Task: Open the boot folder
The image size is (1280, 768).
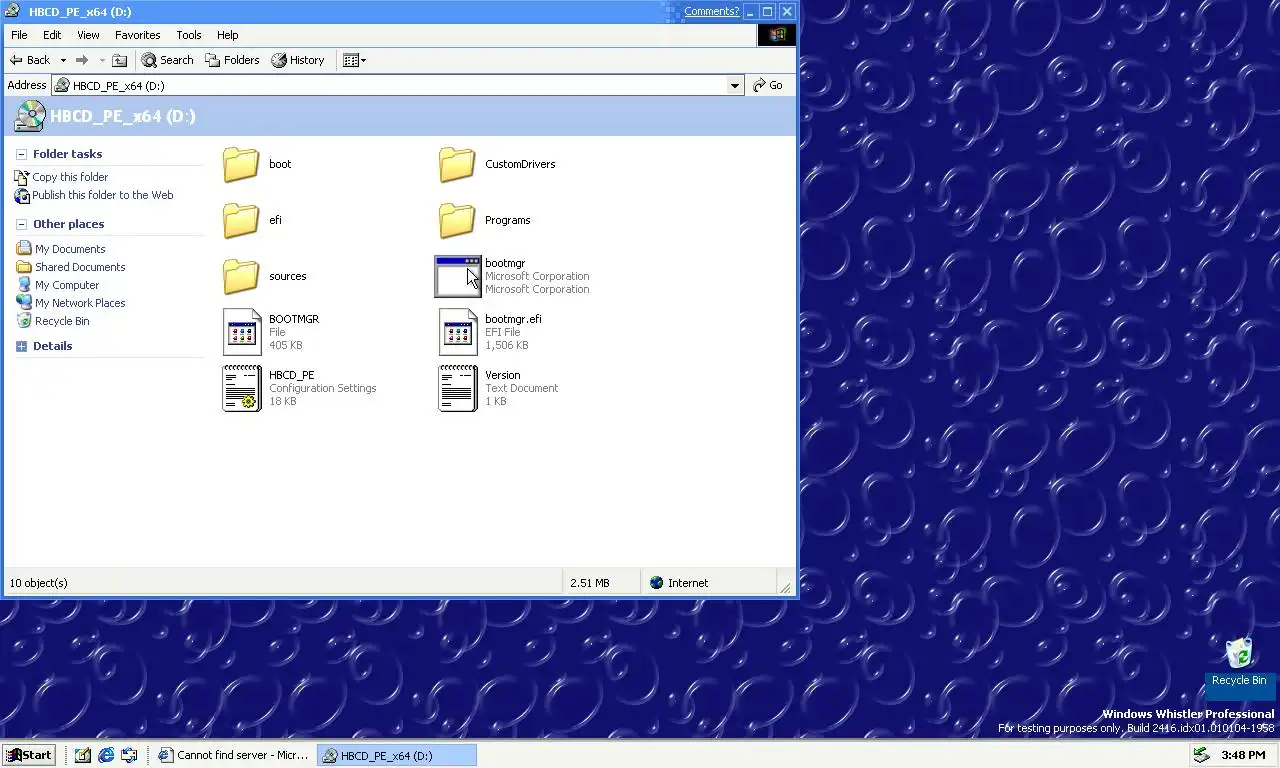Action: coord(241,164)
